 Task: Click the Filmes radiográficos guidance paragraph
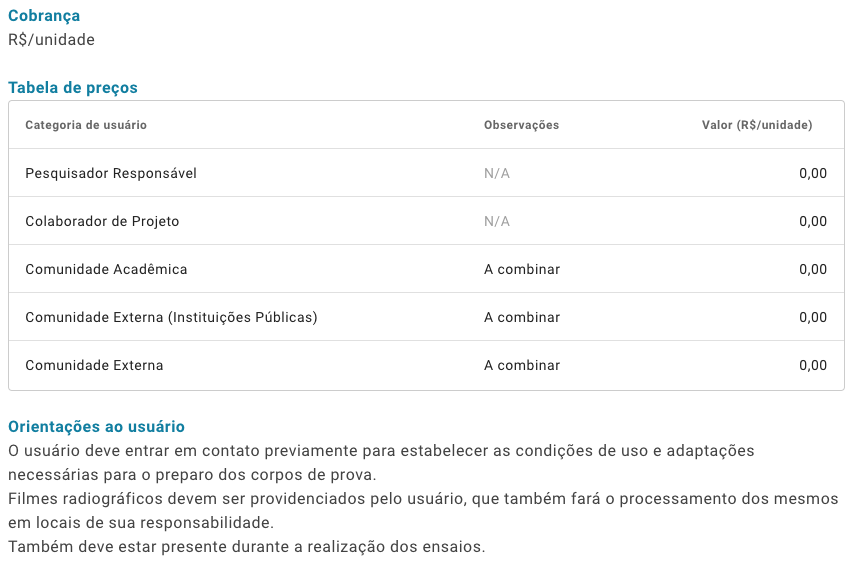point(423,511)
